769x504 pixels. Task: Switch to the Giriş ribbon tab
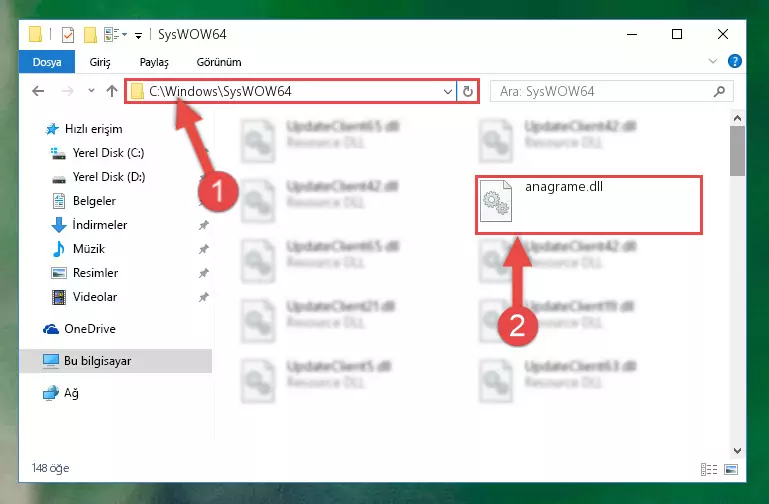pyautogui.click(x=100, y=62)
